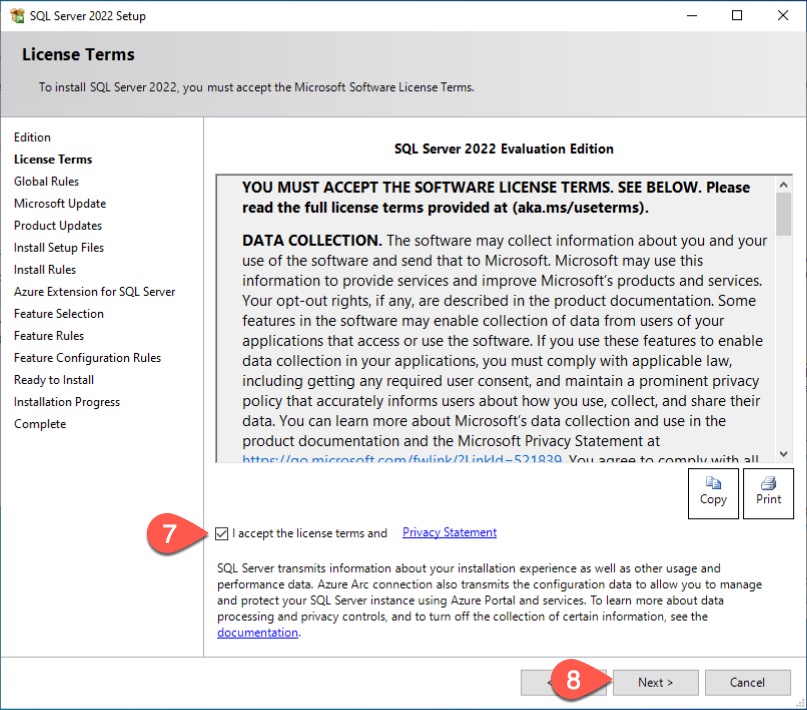Image resolution: width=807 pixels, height=710 pixels.
Task: Select Feature Selection in the sidebar
Action: pos(59,313)
